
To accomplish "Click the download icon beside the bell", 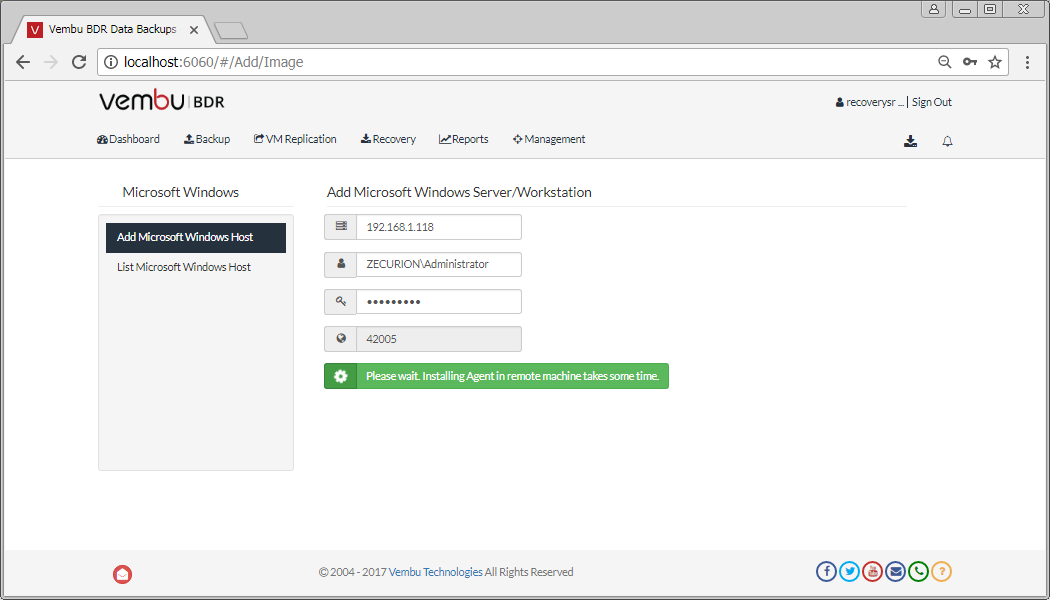I will tap(910, 141).
